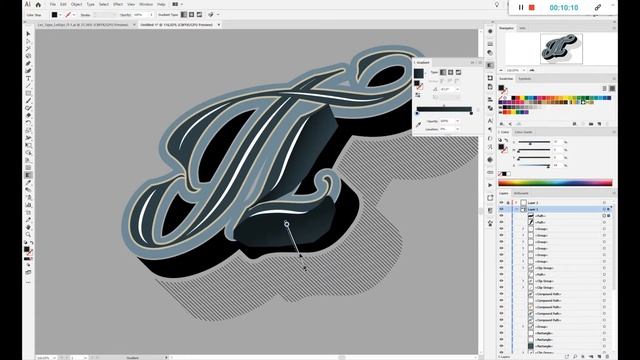Open the Opacity dropdown in Gradient panel

point(458,121)
